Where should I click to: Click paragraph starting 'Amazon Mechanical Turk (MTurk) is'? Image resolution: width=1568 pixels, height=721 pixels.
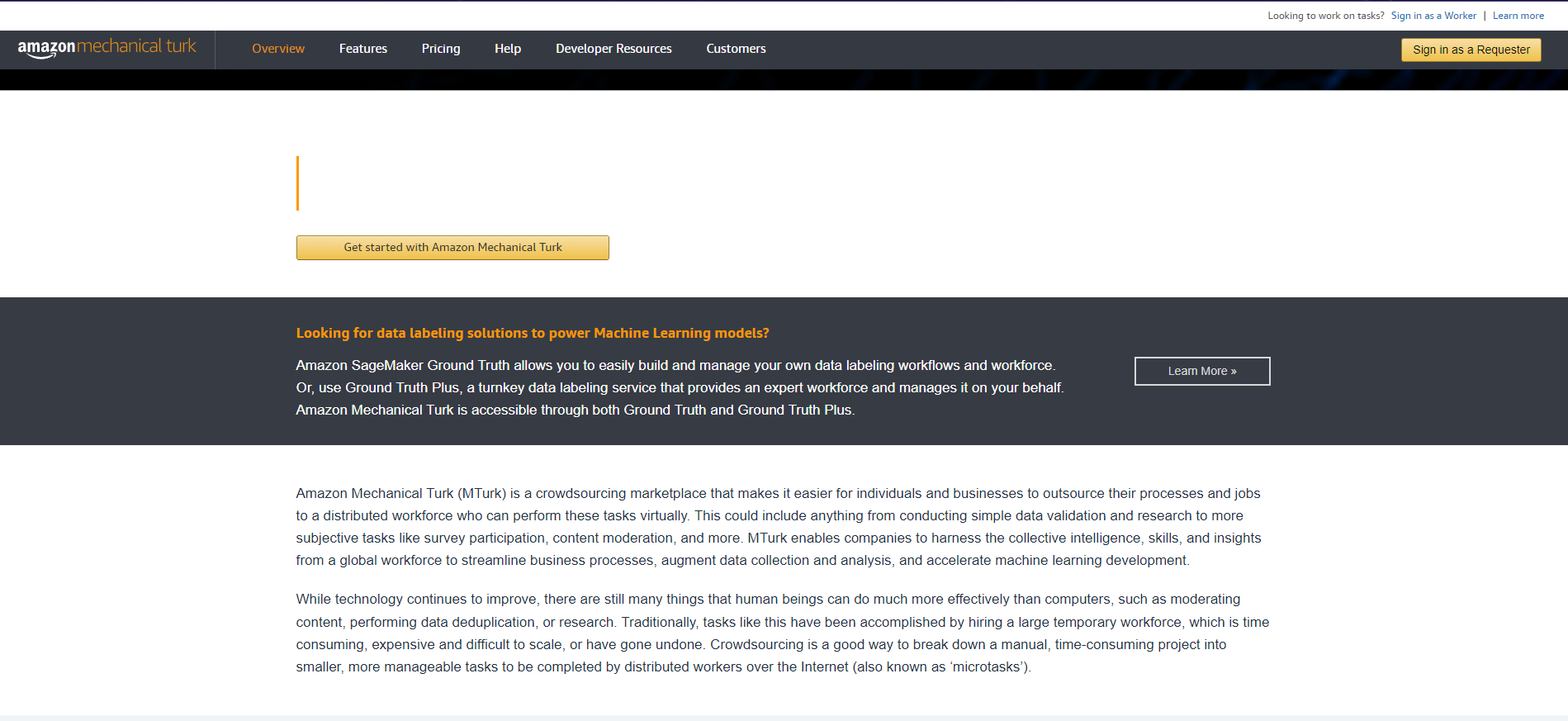click(x=779, y=527)
